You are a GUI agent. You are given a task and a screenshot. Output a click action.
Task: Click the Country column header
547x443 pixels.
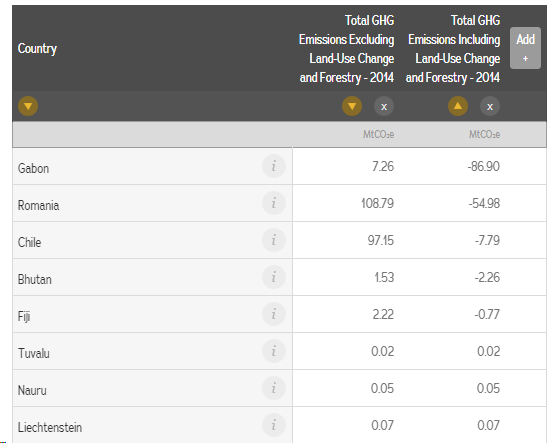tap(37, 48)
